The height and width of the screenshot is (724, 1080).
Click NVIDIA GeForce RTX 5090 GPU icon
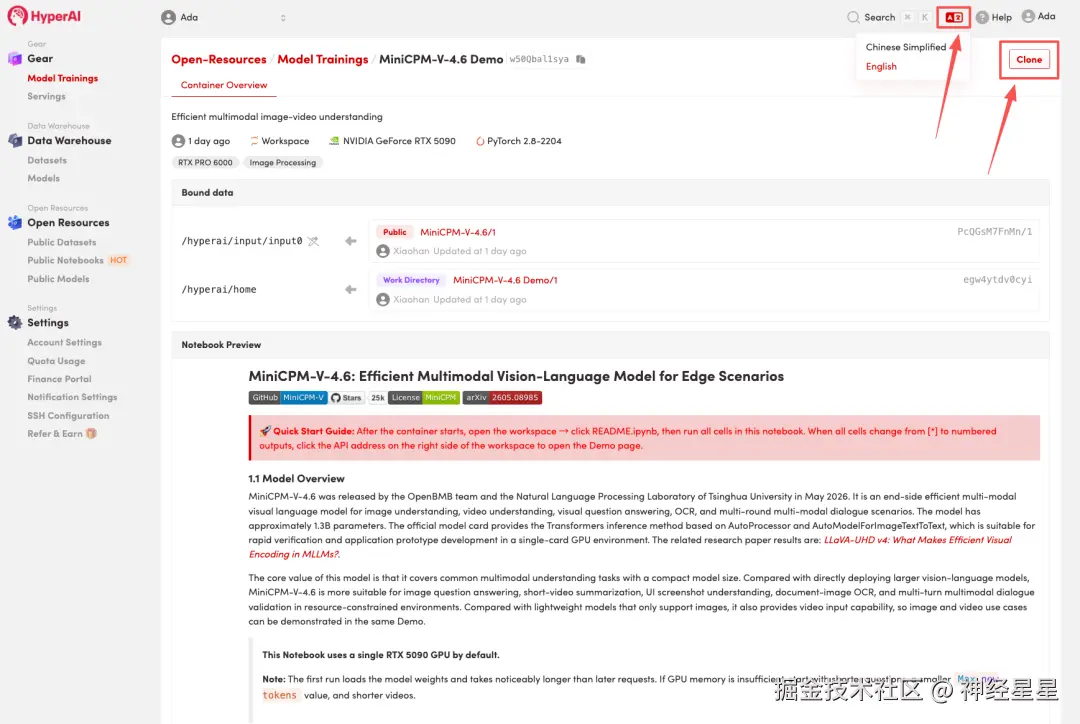tap(334, 141)
